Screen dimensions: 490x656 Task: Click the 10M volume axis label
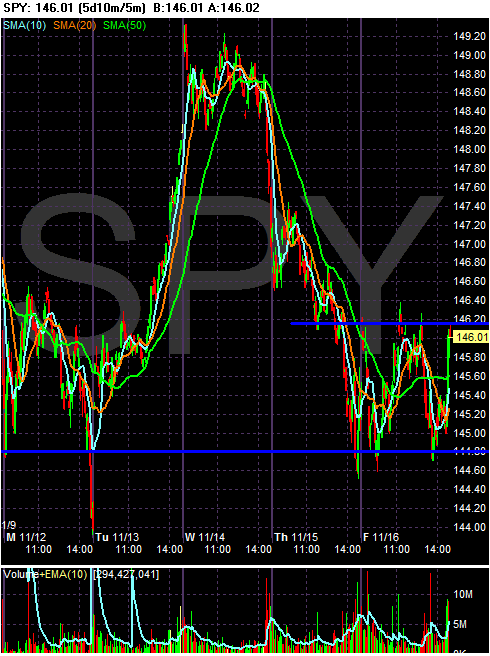click(463, 594)
